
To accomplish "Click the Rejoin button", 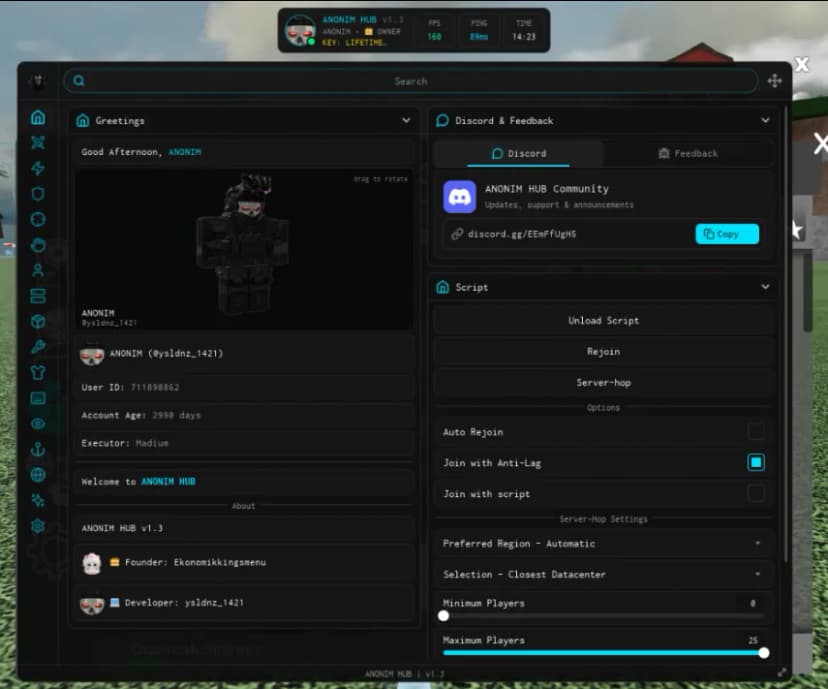I will [x=603, y=352].
